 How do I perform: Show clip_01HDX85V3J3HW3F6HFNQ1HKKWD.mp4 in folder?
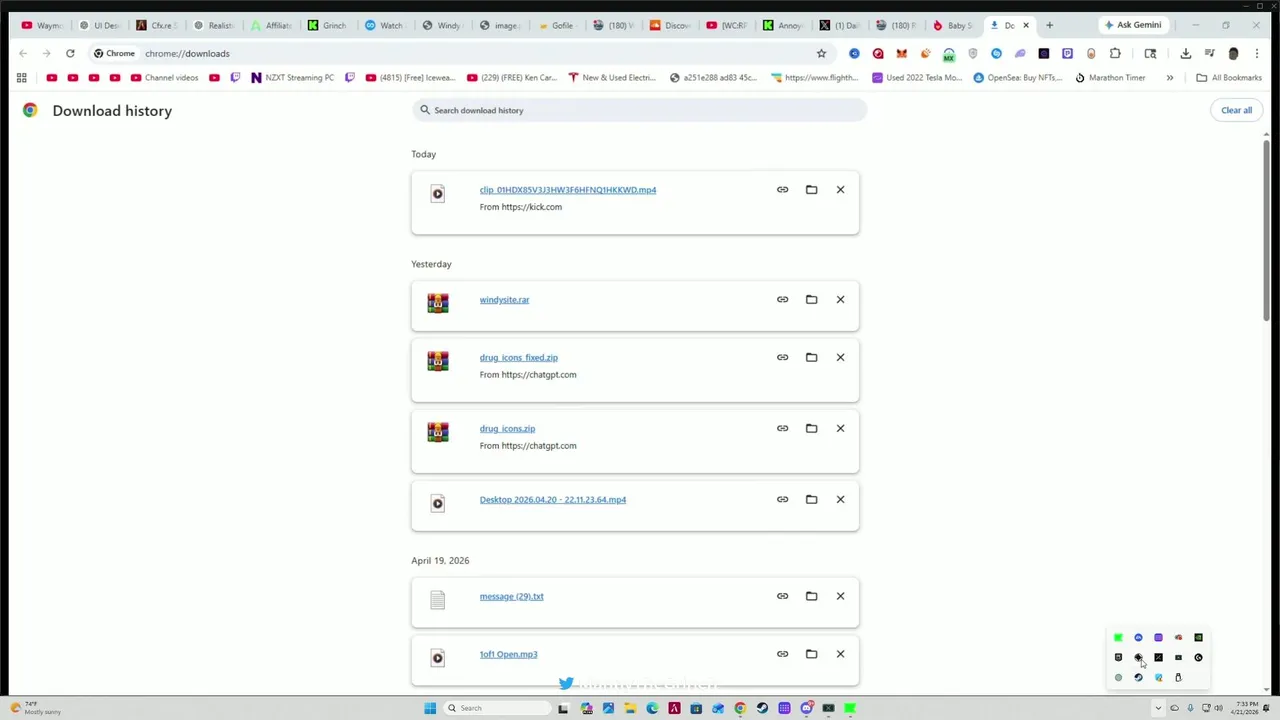click(811, 190)
